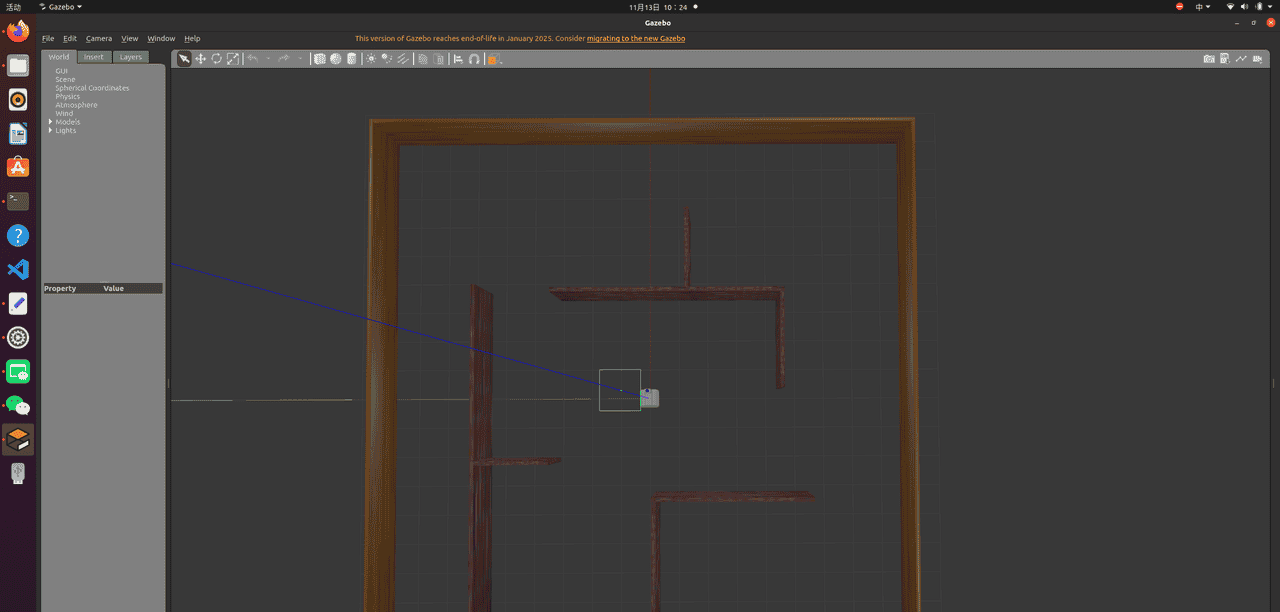1280x612 pixels.
Task: Toggle snap mode magnet icon
Action: pos(474,59)
